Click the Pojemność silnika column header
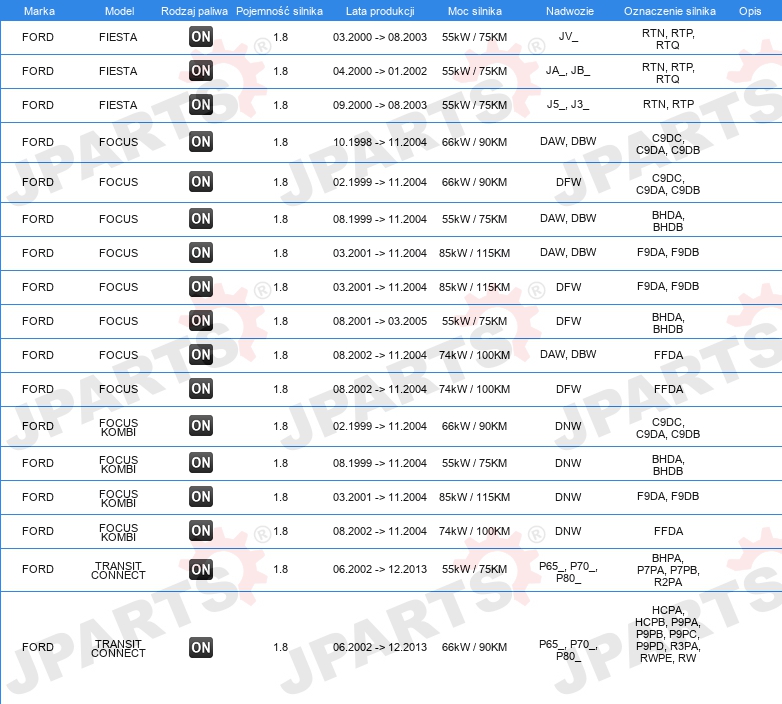Screen dimensions: 782x704 pos(279,11)
